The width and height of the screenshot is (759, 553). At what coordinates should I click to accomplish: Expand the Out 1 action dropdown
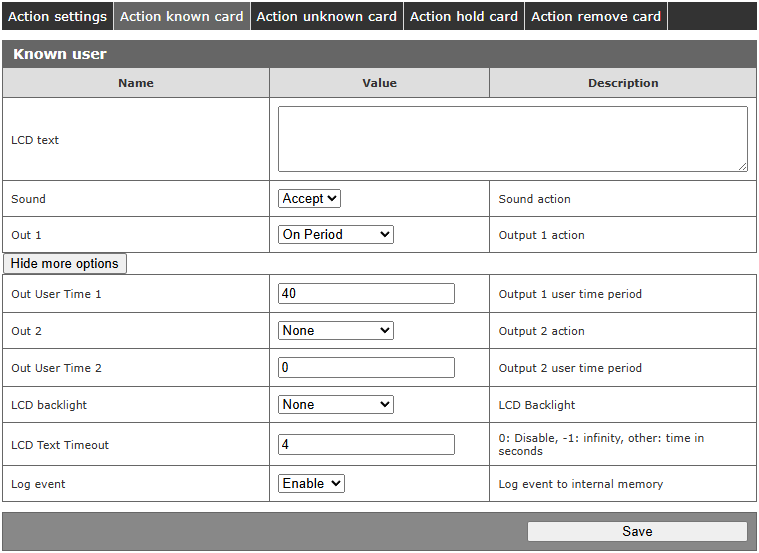click(336, 235)
